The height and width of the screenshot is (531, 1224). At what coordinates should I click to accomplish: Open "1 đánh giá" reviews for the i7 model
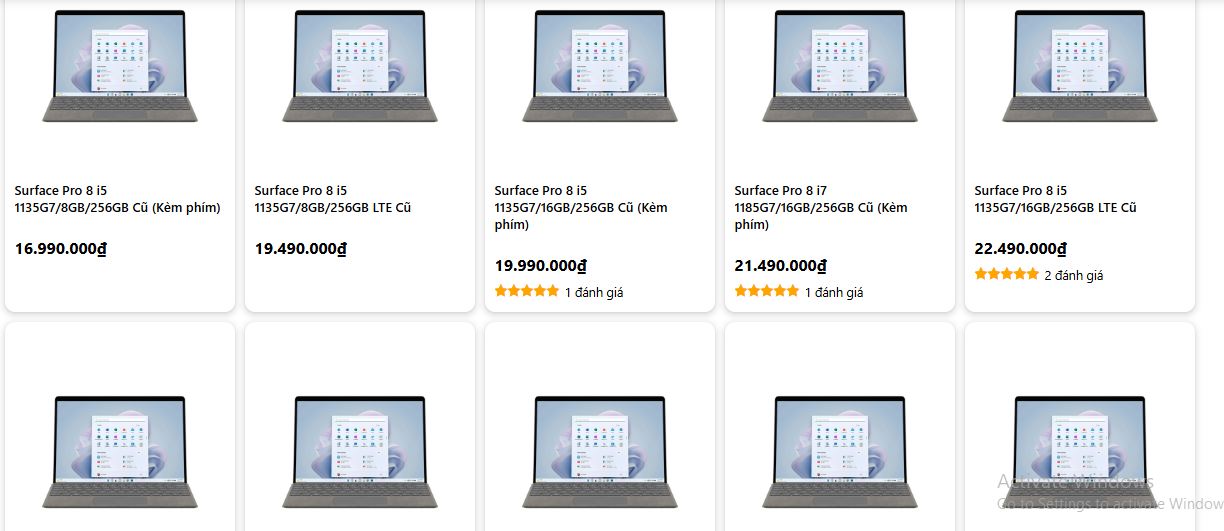(x=834, y=293)
